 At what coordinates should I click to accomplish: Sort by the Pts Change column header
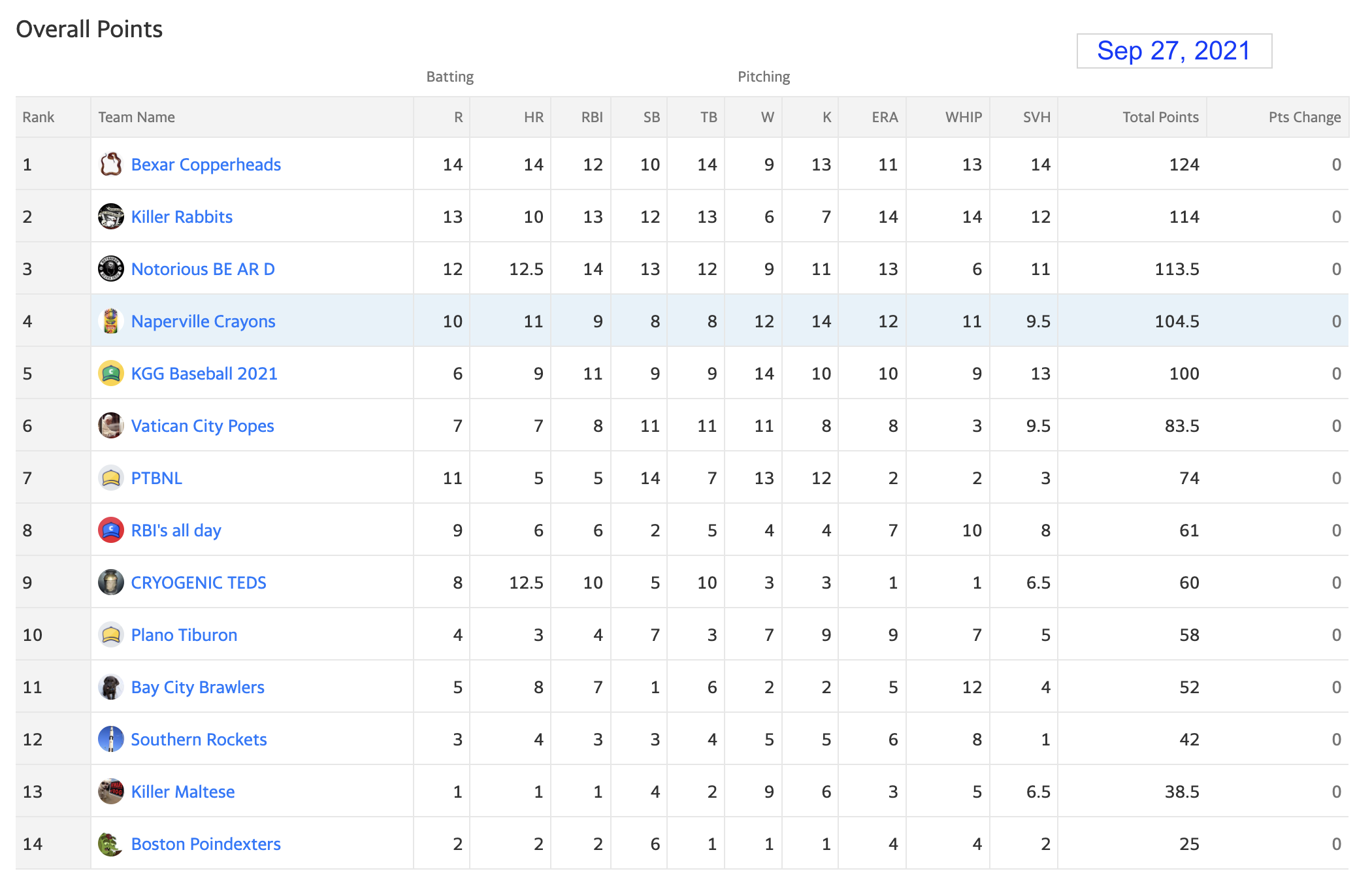[1305, 117]
